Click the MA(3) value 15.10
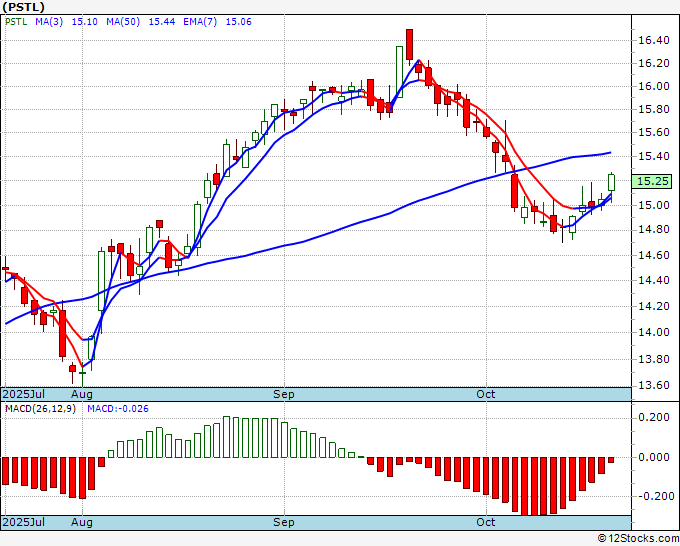 pyautogui.click(x=85, y=22)
